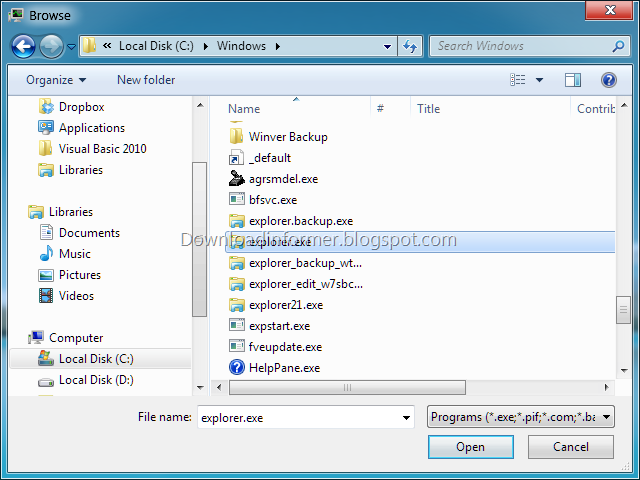Select Applications in navigation pane

82,128
